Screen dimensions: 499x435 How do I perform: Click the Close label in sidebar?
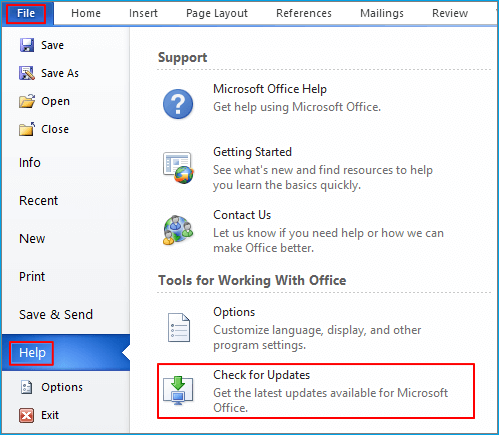pos(55,129)
